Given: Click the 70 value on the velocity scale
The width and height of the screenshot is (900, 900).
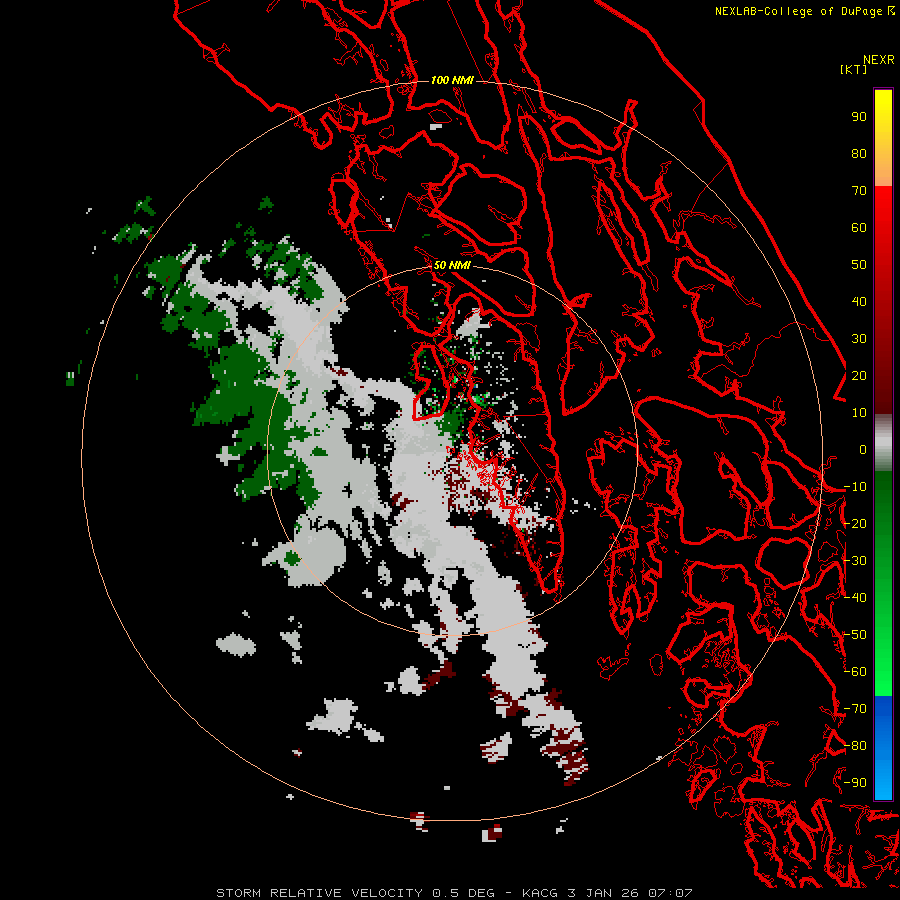Looking at the screenshot, I should 859,191.
